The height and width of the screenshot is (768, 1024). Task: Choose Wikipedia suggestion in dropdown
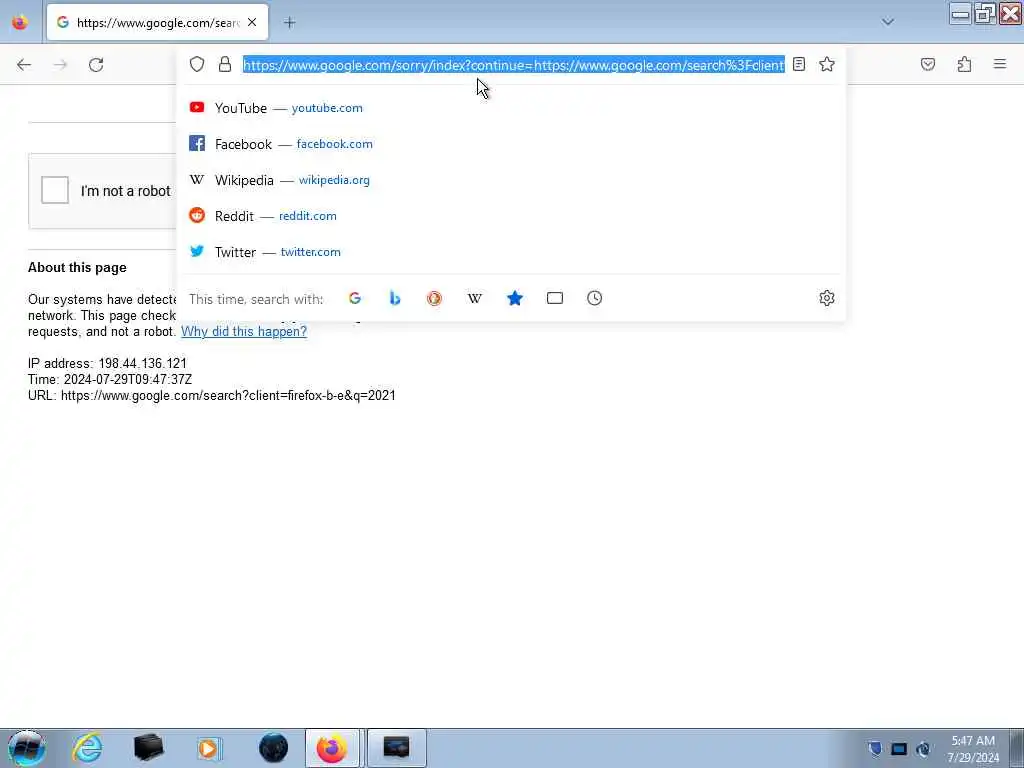coord(511,180)
